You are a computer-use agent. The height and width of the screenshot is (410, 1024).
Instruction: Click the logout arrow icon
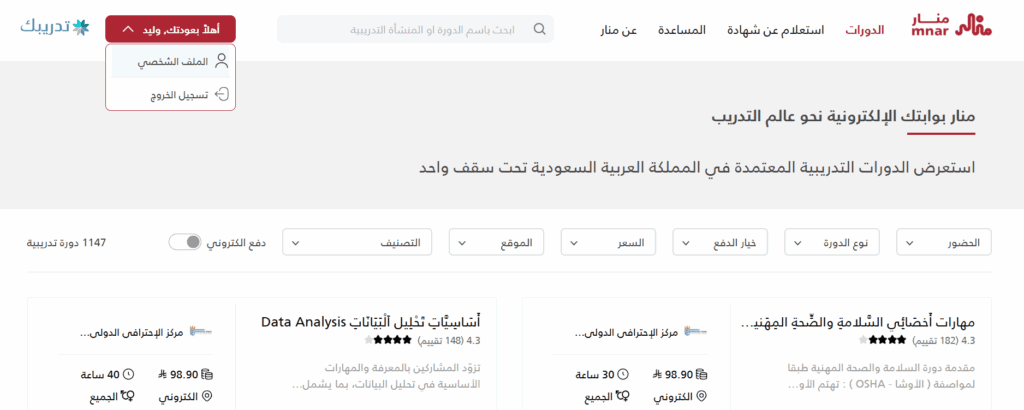(x=221, y=94)
